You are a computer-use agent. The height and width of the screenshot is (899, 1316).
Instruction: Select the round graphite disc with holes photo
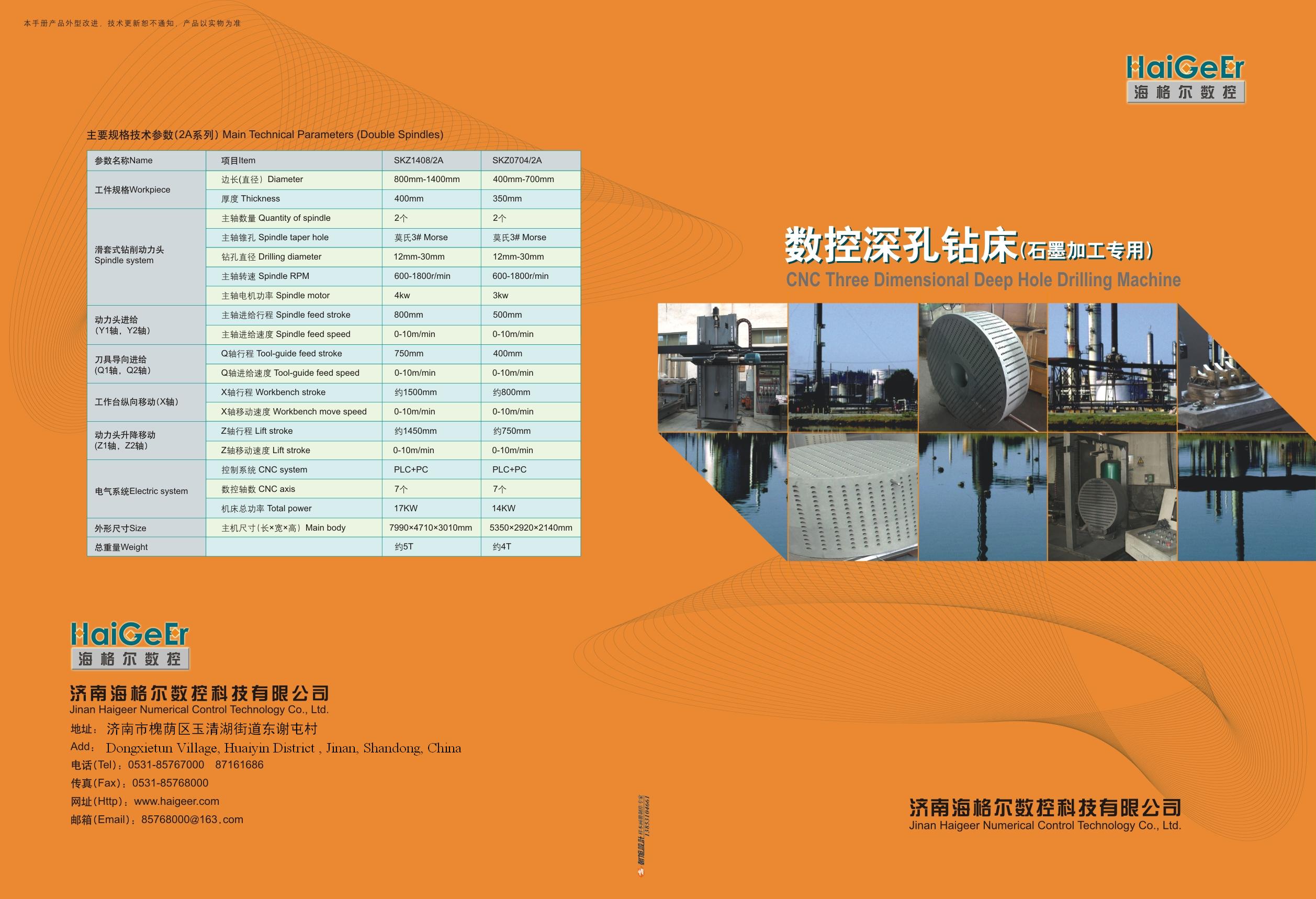pos(983,367)
